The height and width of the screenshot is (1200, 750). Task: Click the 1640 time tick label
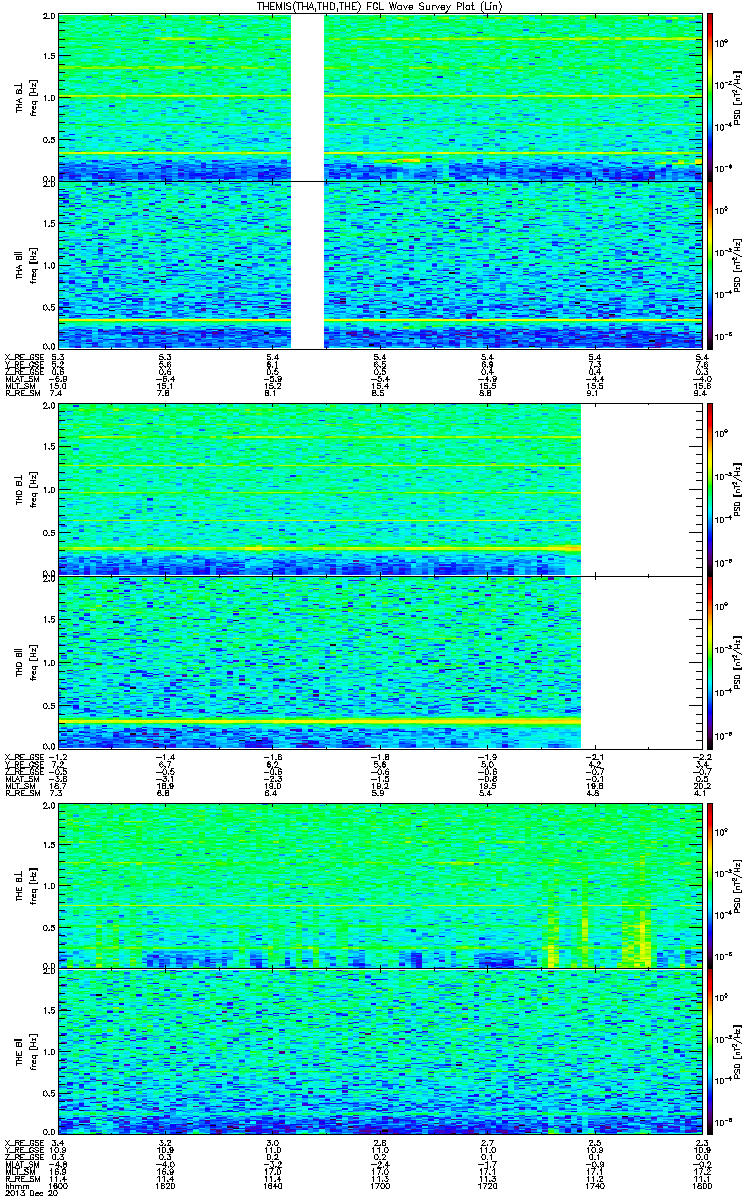[273, 1186]
